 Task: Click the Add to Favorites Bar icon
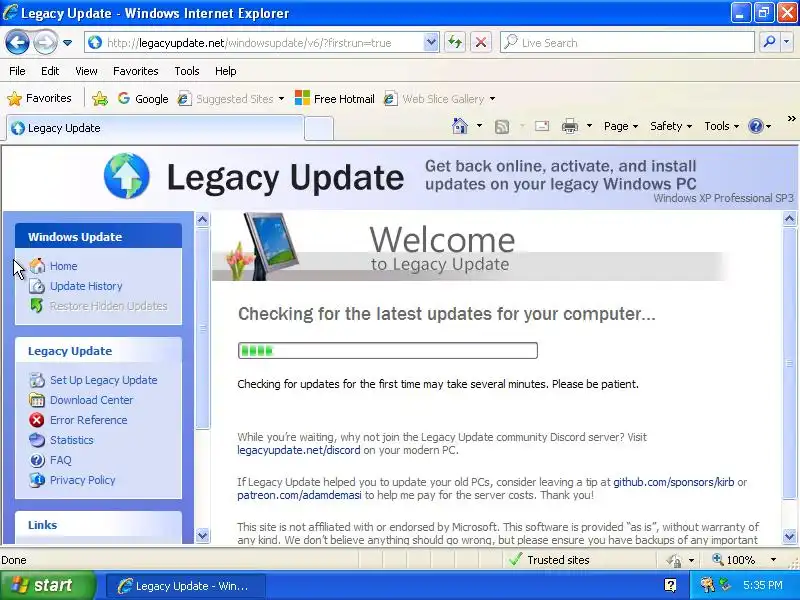coord(100,98)
